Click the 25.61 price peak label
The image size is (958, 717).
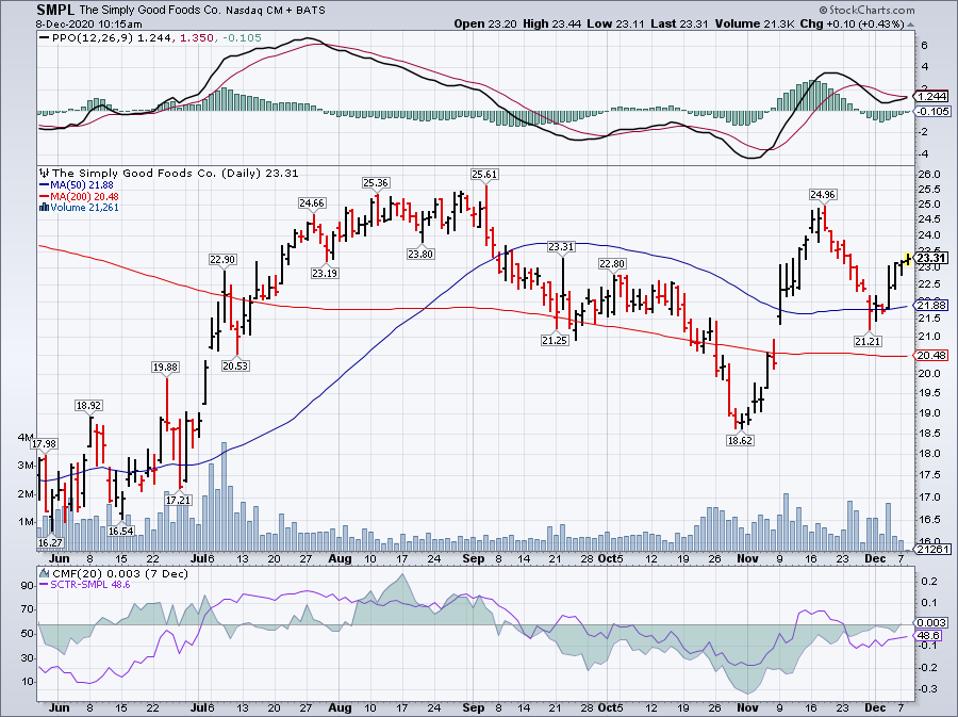(x=484, y=174)
